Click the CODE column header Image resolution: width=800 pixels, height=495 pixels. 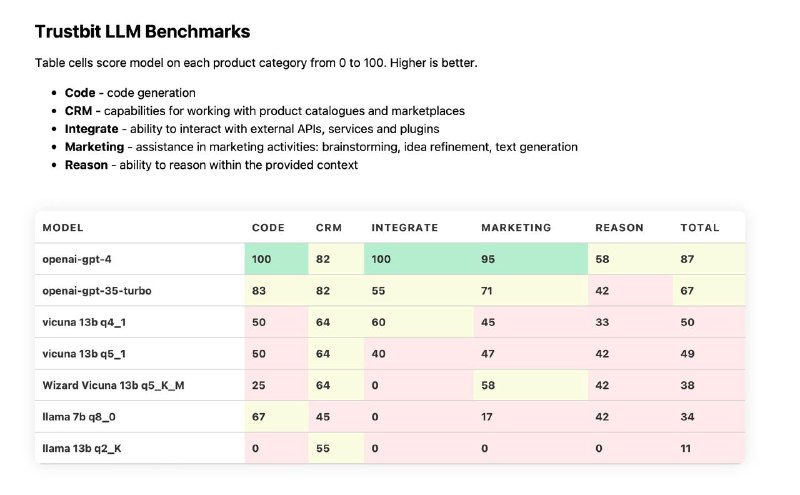click(268, 228)
